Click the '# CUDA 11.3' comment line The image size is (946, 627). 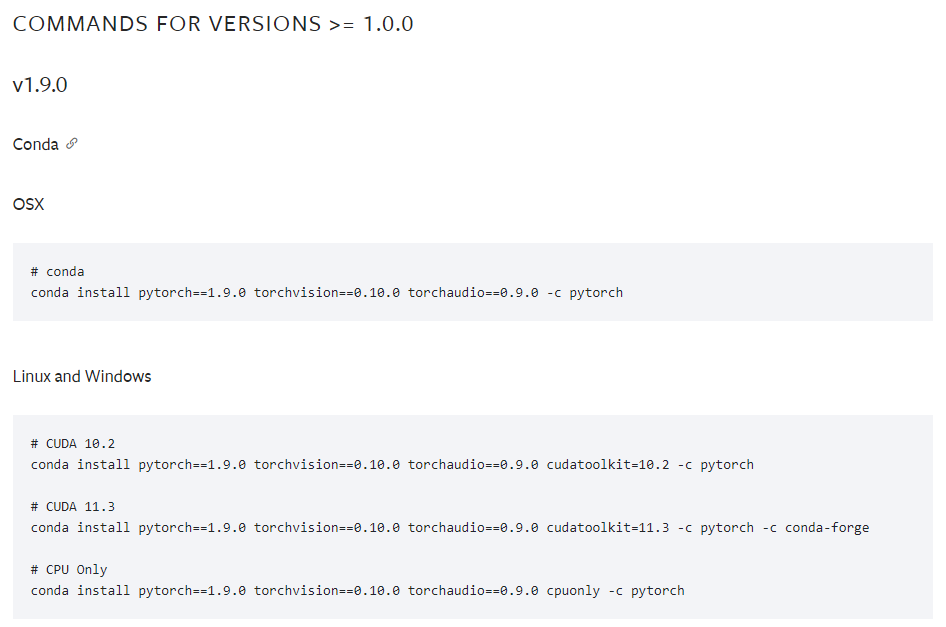tap(73, 506)
